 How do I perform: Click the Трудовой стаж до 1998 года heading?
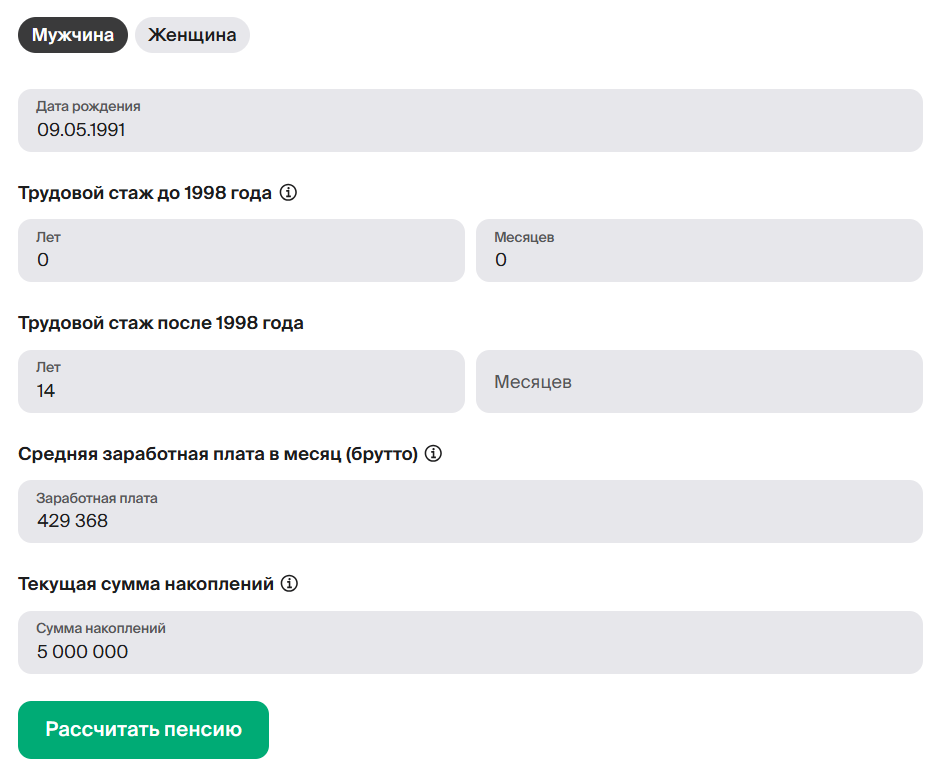pyautogui.click(x=145, y=193)
